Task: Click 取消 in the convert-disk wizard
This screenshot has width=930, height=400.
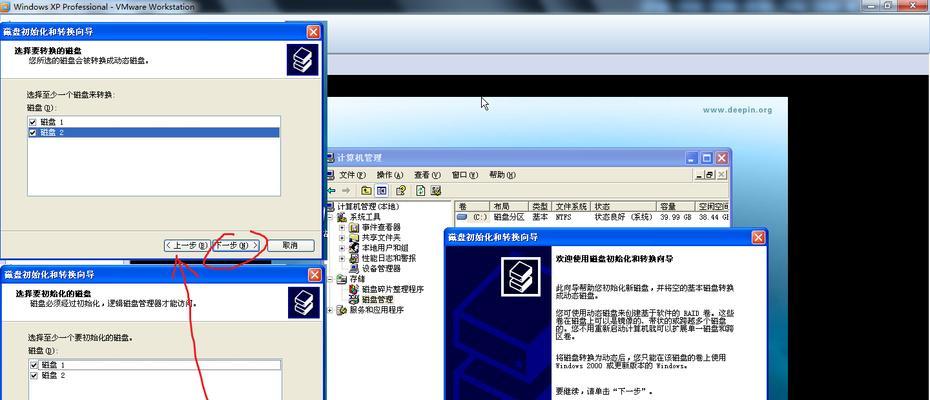Action: pos(290,245)
